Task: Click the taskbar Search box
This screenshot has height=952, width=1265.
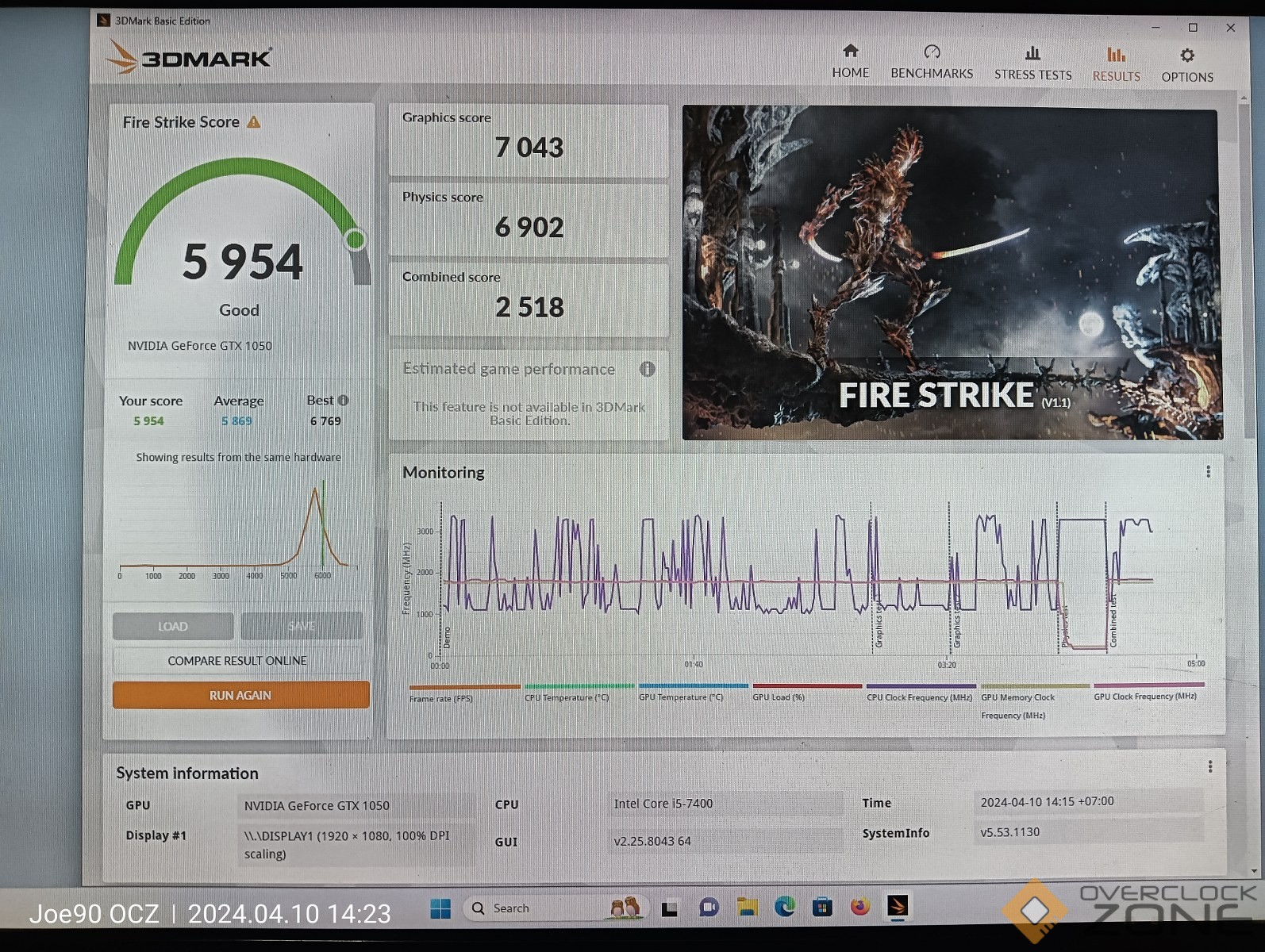Action: [x=556, y=908]
